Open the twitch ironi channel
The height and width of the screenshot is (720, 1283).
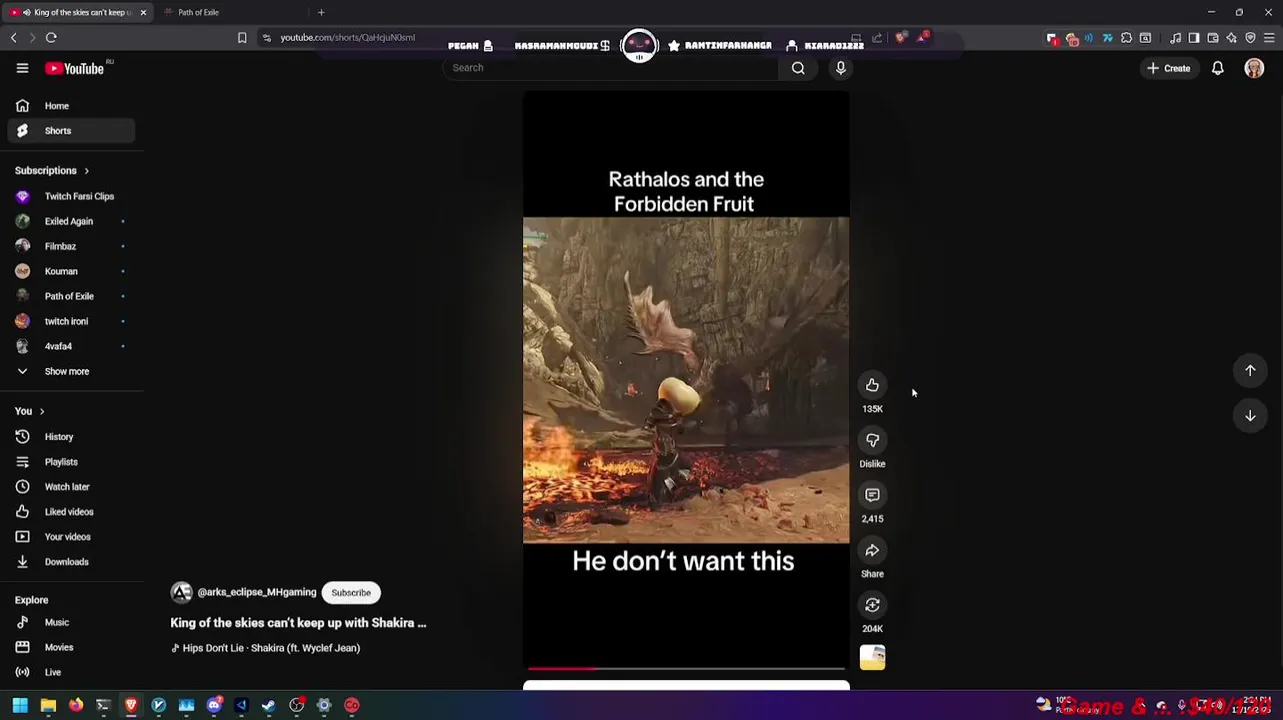(71, 322)
